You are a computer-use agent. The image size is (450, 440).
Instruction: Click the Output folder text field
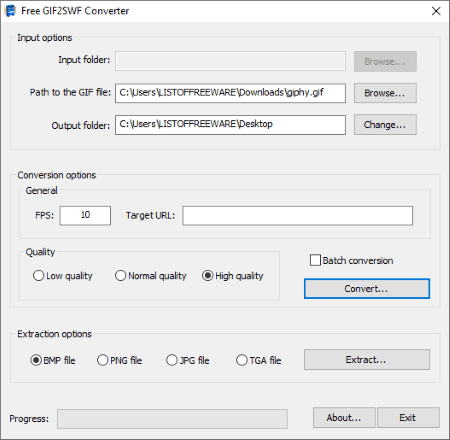point(230,125)
